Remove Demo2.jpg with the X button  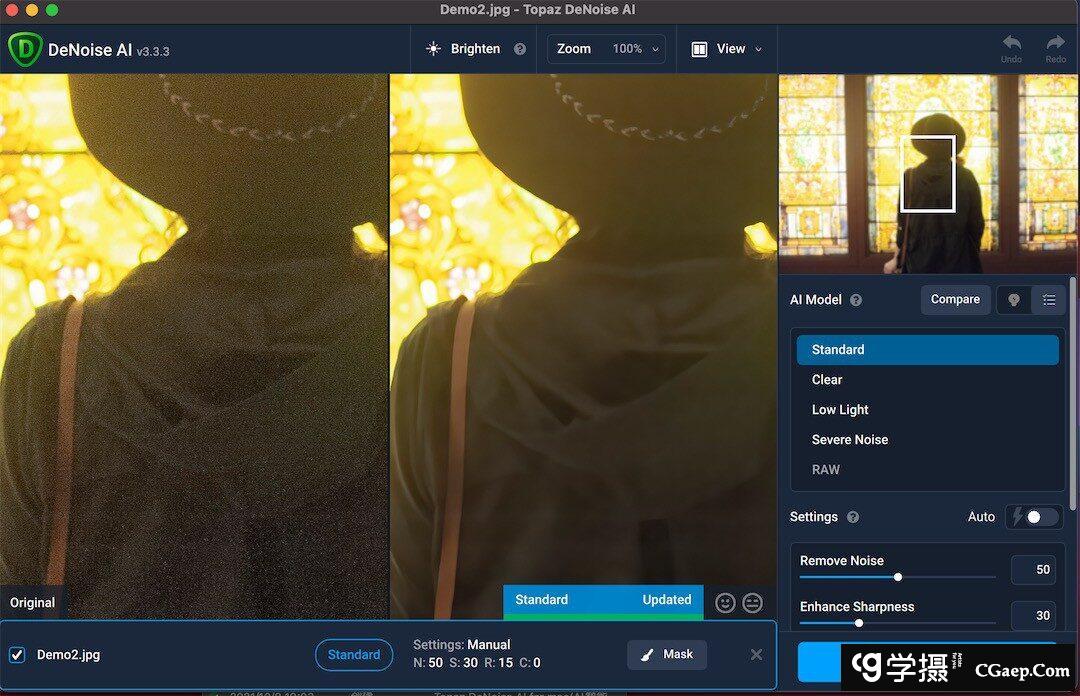coord(756,654)
